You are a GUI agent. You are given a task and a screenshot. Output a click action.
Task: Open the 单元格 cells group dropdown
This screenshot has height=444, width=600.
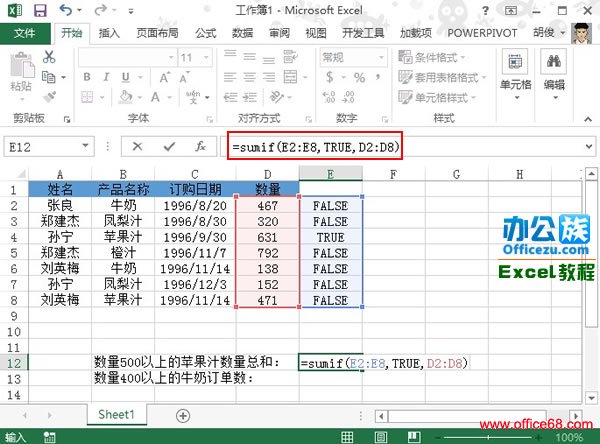[x=515, y=75]
